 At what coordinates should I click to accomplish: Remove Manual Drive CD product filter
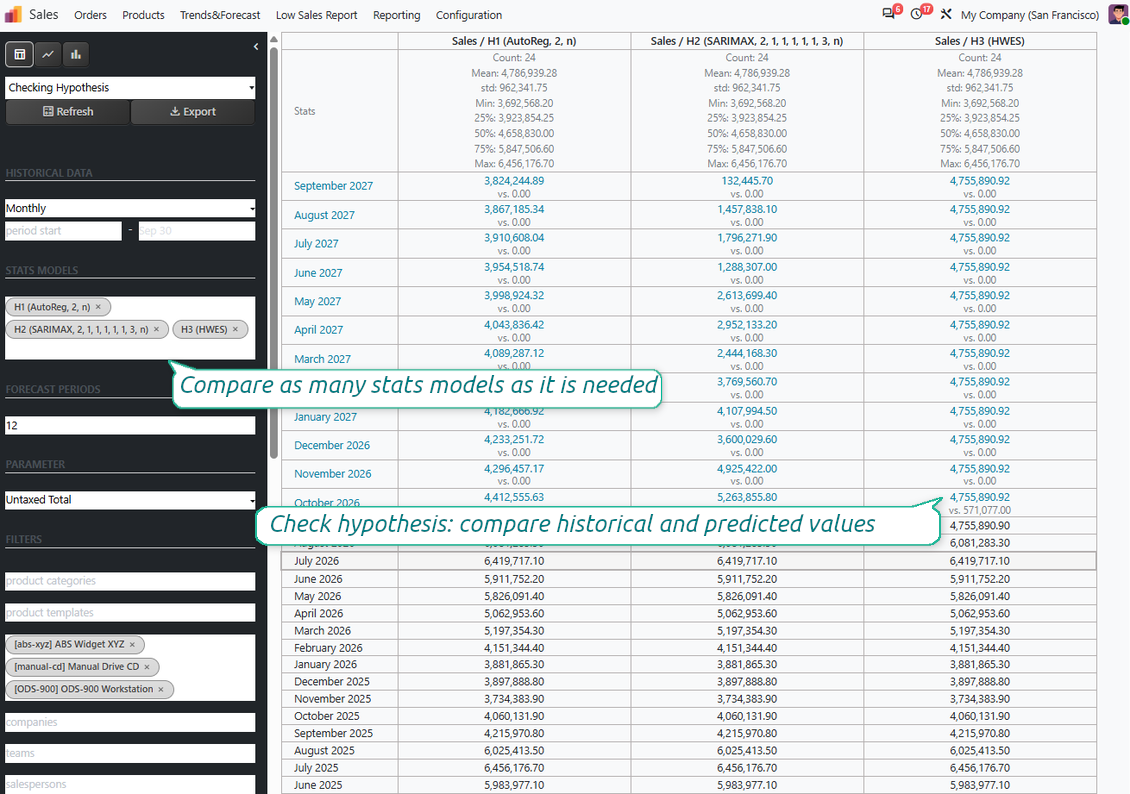[147, 667]
